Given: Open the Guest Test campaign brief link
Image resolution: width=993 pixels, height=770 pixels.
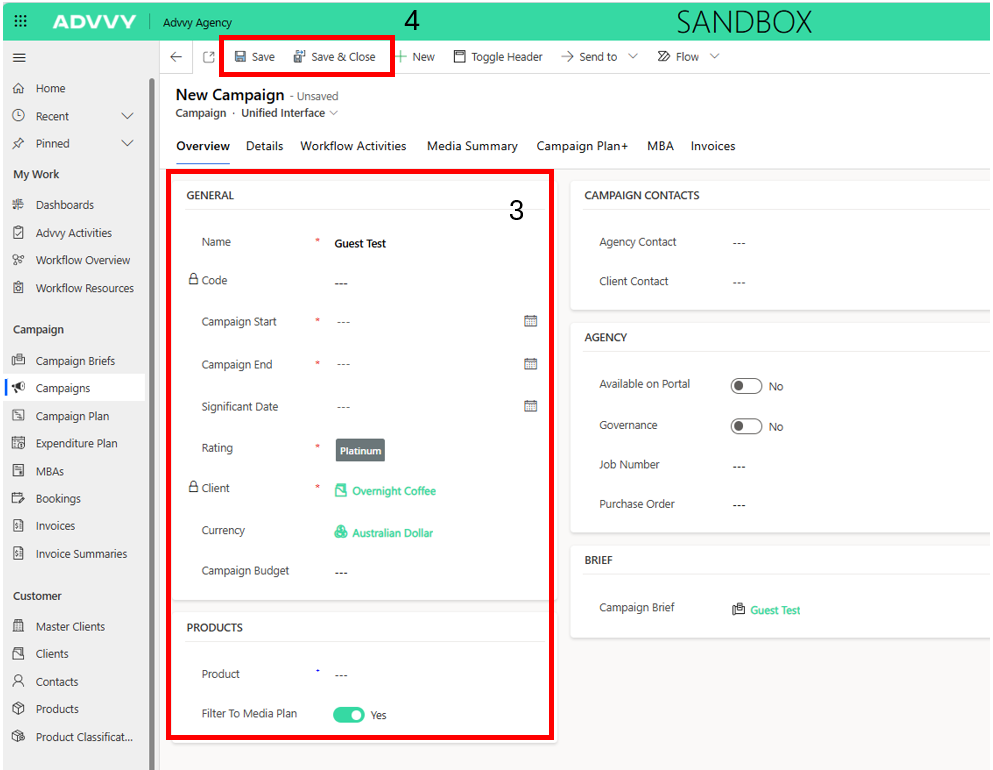Looking at the screenshot, I should pyautogui.click(x=775, y=610).
